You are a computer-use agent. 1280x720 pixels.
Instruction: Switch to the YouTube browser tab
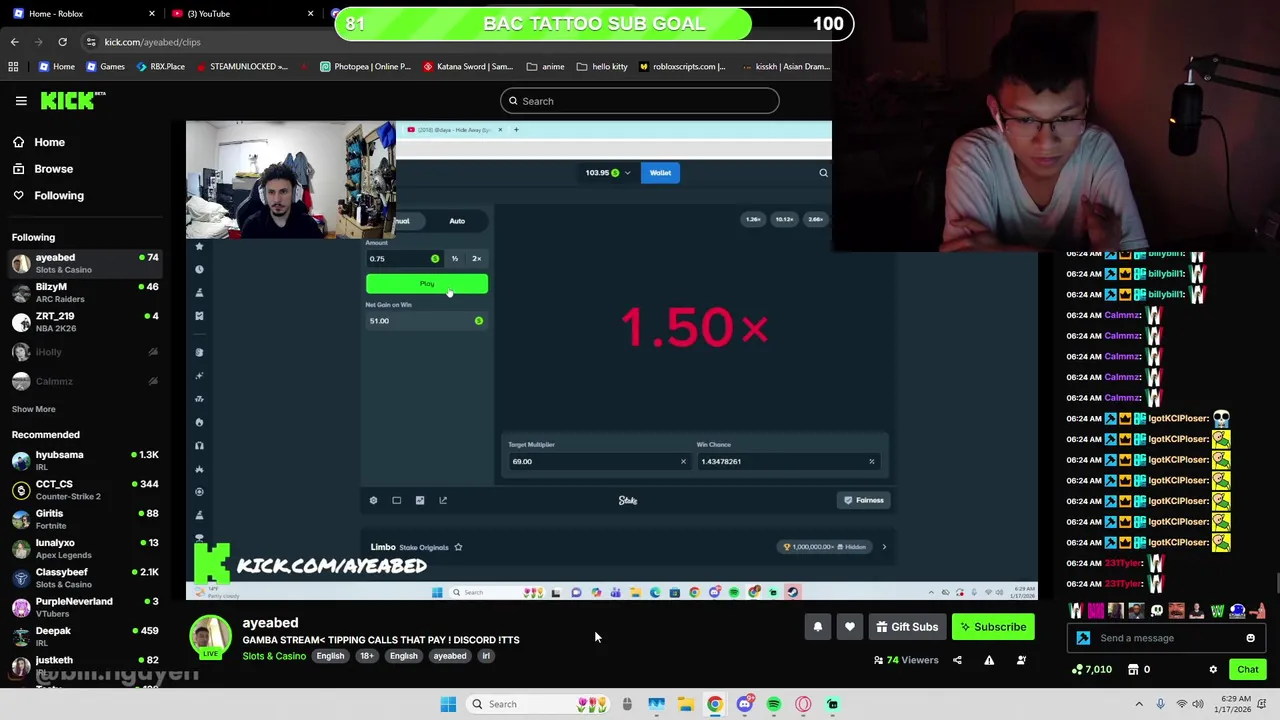point(240,13)
